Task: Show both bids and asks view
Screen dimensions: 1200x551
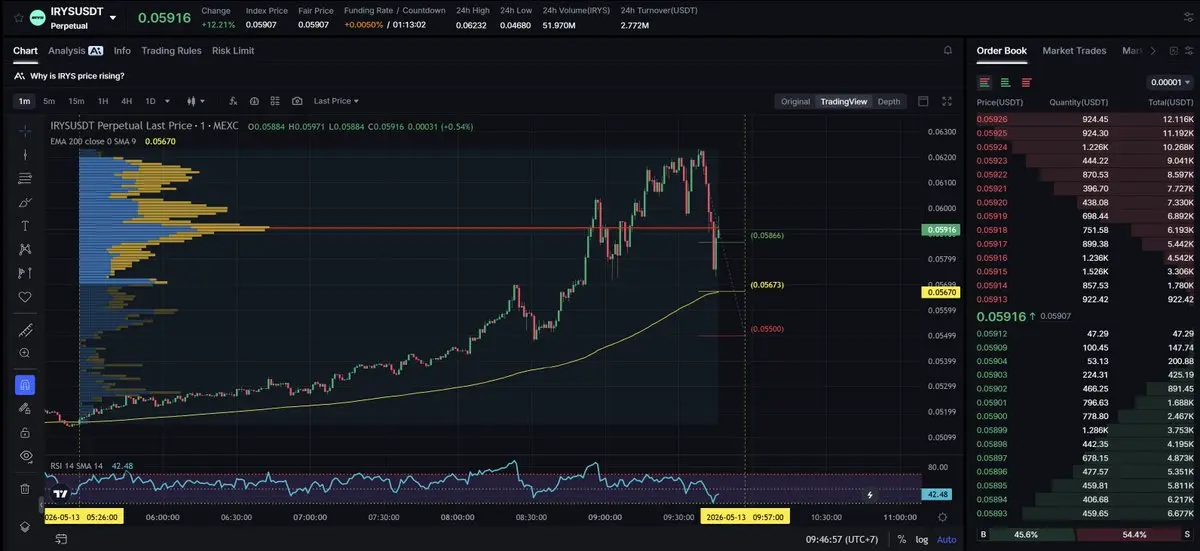Action: pyautogui.click(x=985, y=82)
